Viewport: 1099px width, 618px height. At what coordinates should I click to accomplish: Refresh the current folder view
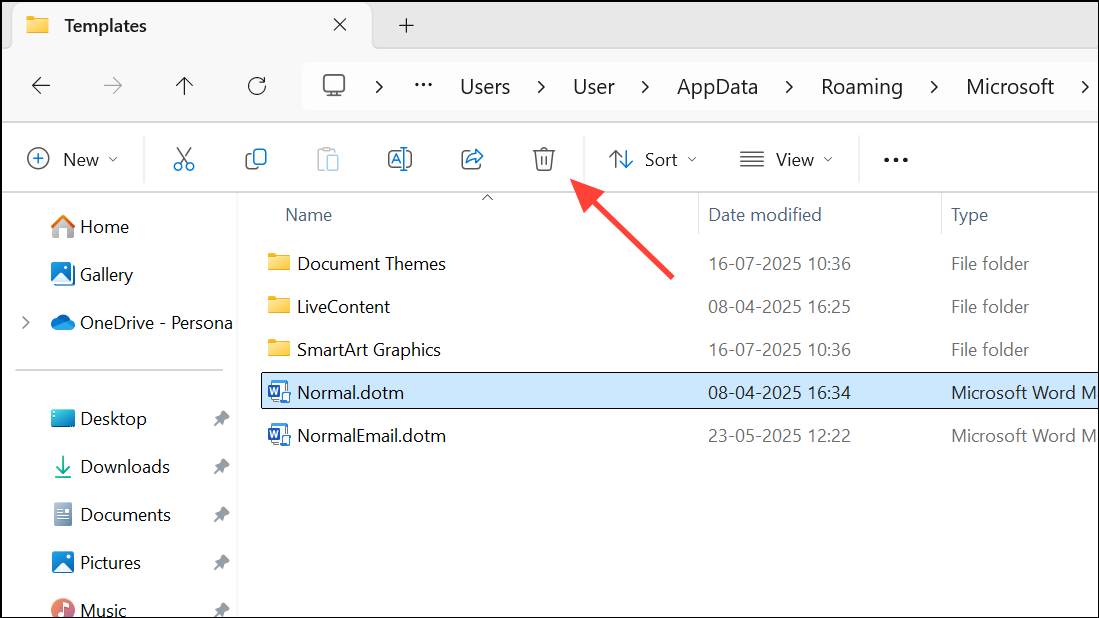tap(256, 86)
